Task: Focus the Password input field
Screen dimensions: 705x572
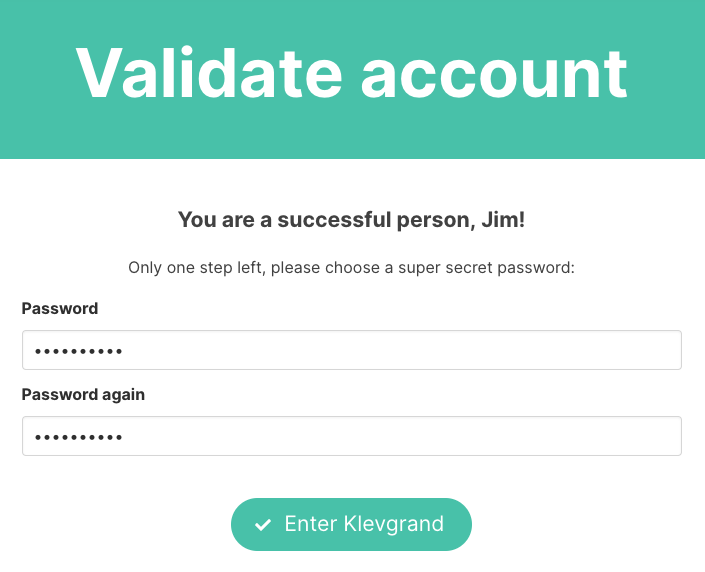Action: 352,351
